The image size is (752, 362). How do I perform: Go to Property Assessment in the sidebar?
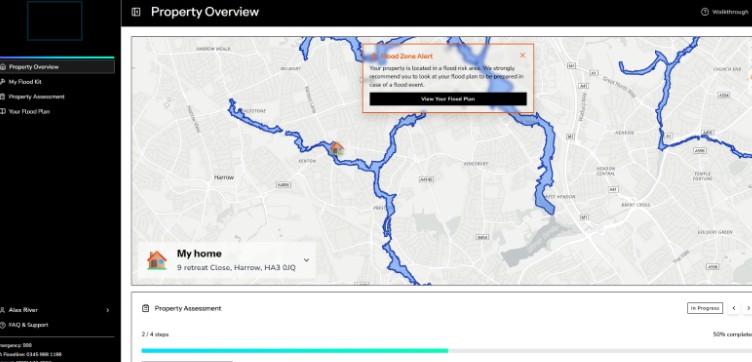57,97
